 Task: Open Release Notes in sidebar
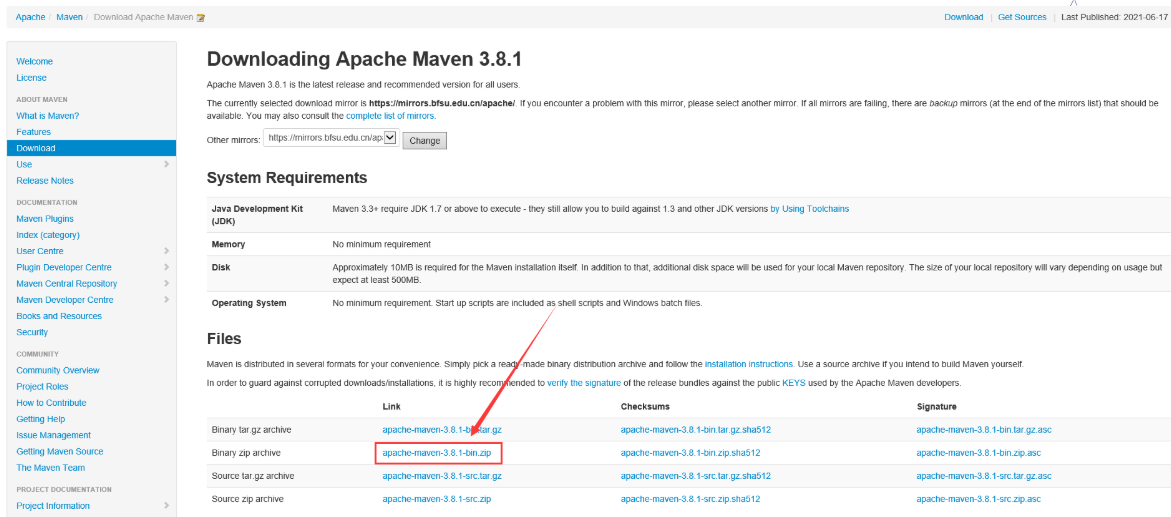45,181
